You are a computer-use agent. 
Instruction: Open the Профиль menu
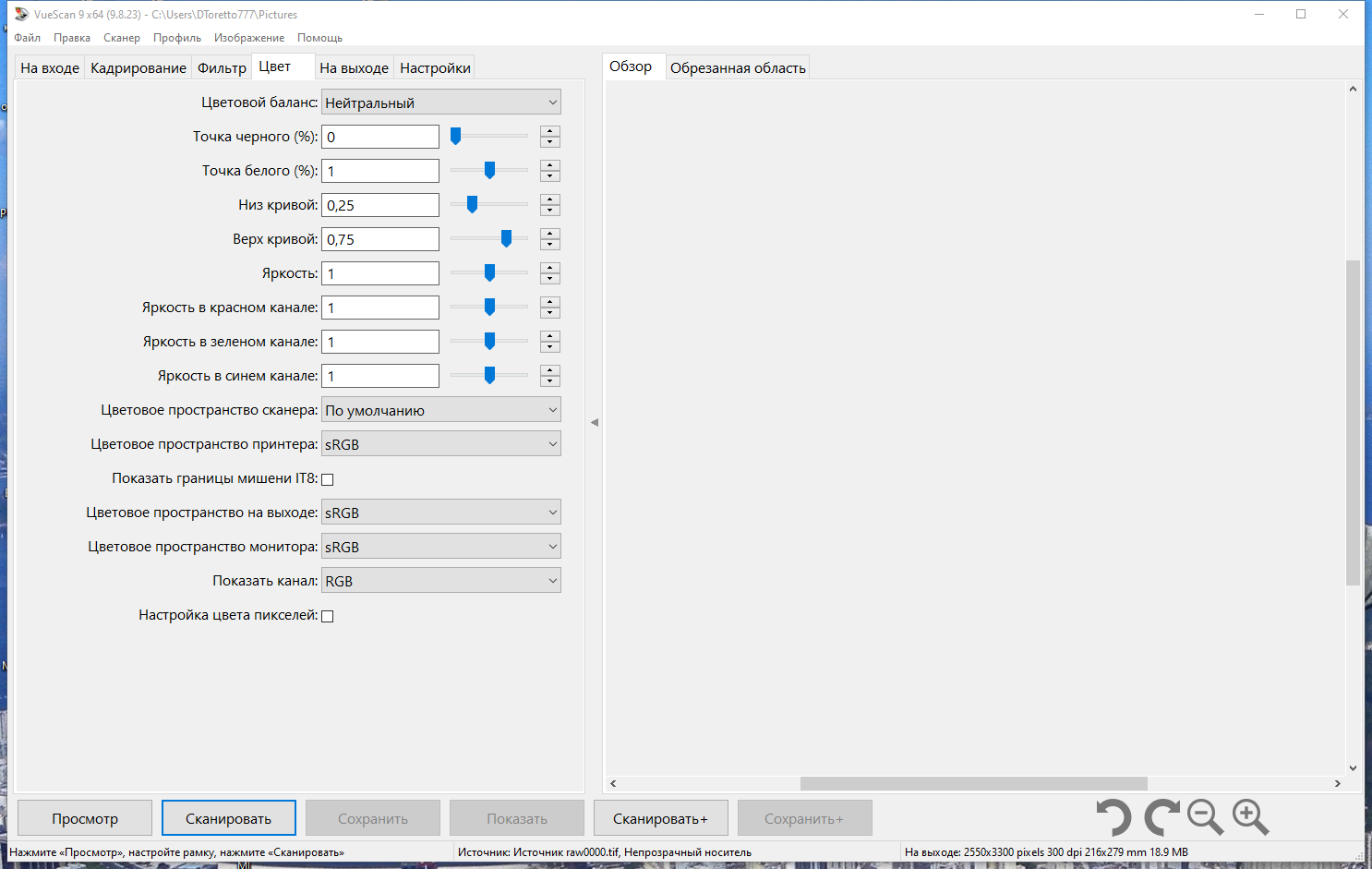(177, 38)
